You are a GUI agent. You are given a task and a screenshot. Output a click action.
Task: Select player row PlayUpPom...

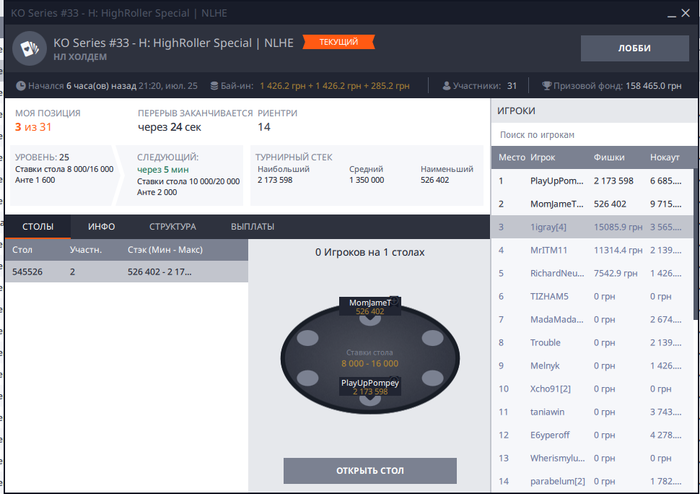[x=592, y=181]
